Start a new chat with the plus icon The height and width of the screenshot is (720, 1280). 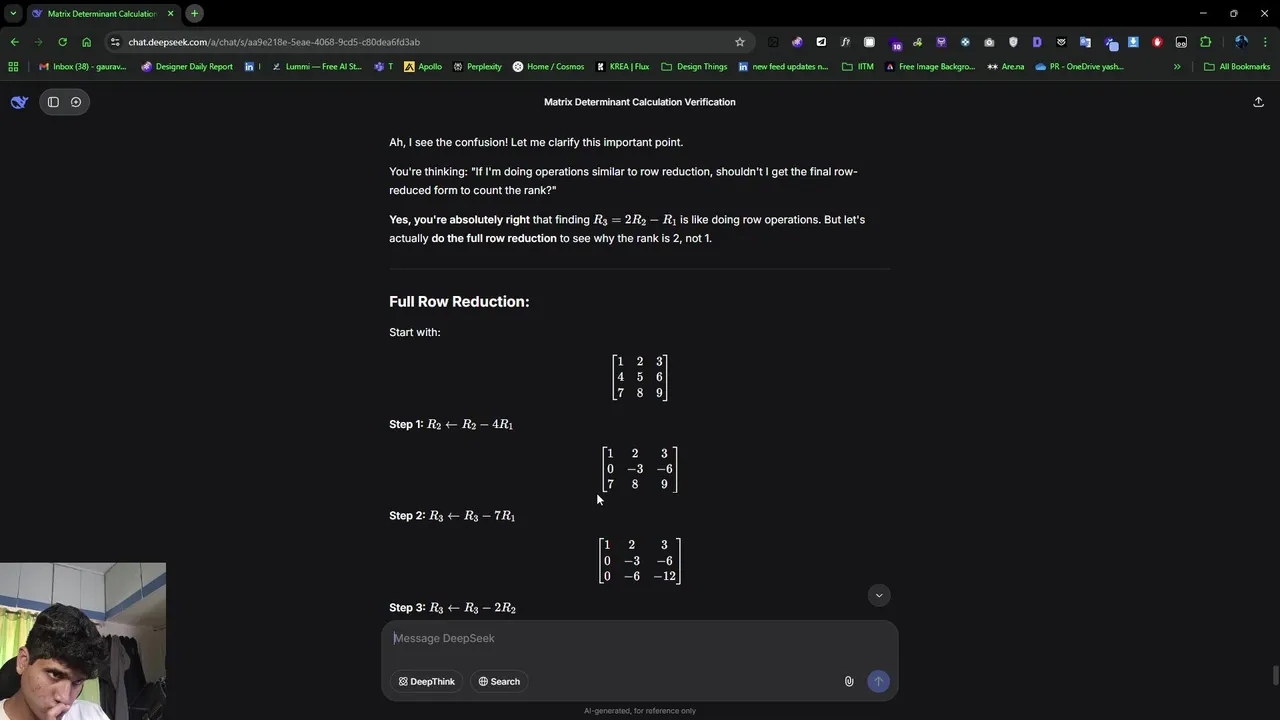[76, 102]
